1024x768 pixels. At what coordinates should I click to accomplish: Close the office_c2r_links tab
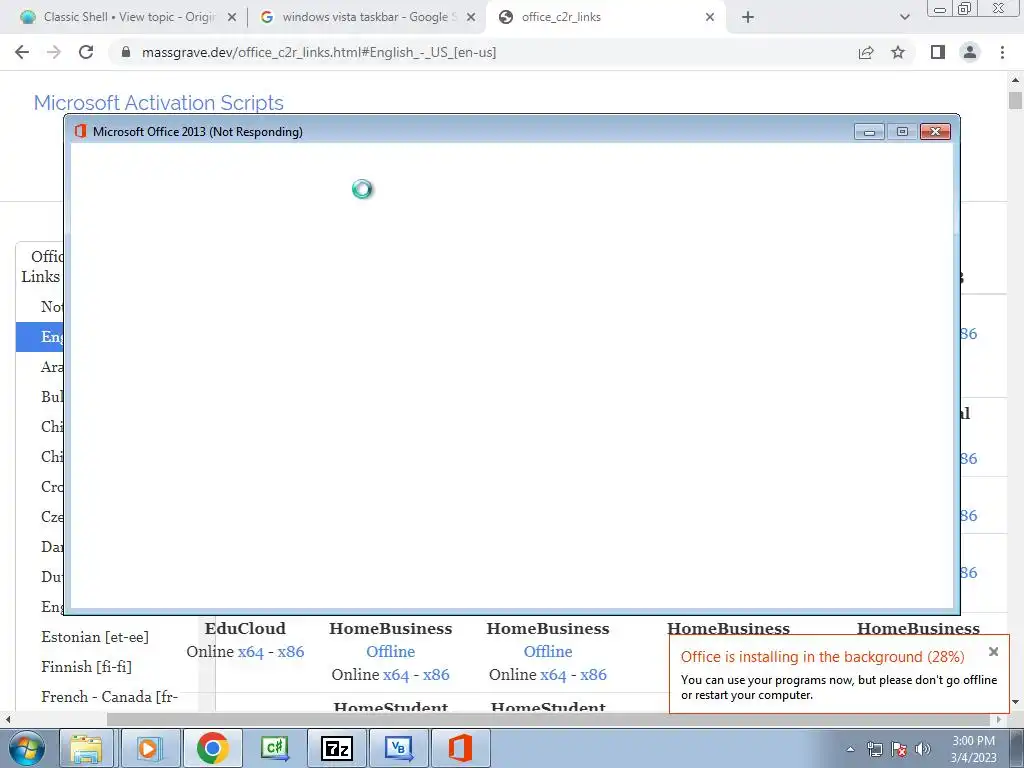tap(710, 18)
